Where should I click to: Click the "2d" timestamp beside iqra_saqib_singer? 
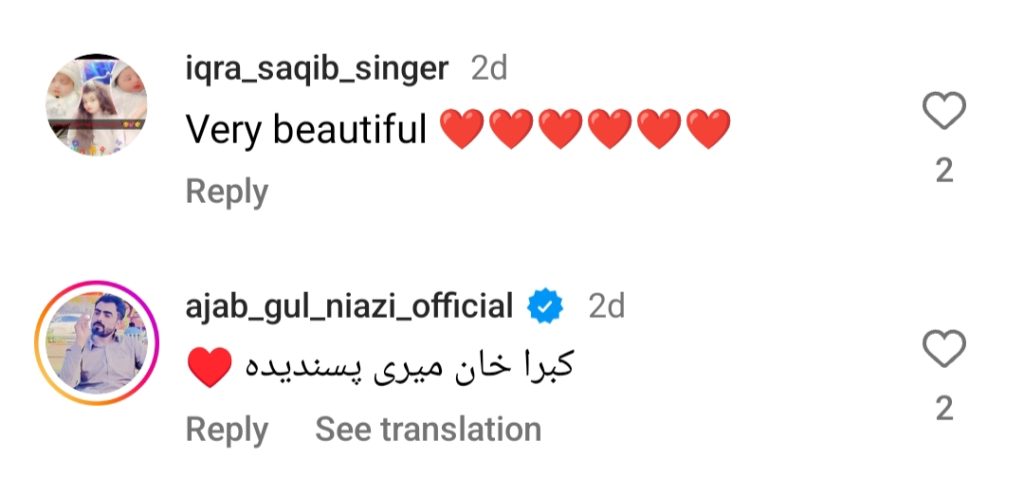click(x=489, y=69)
